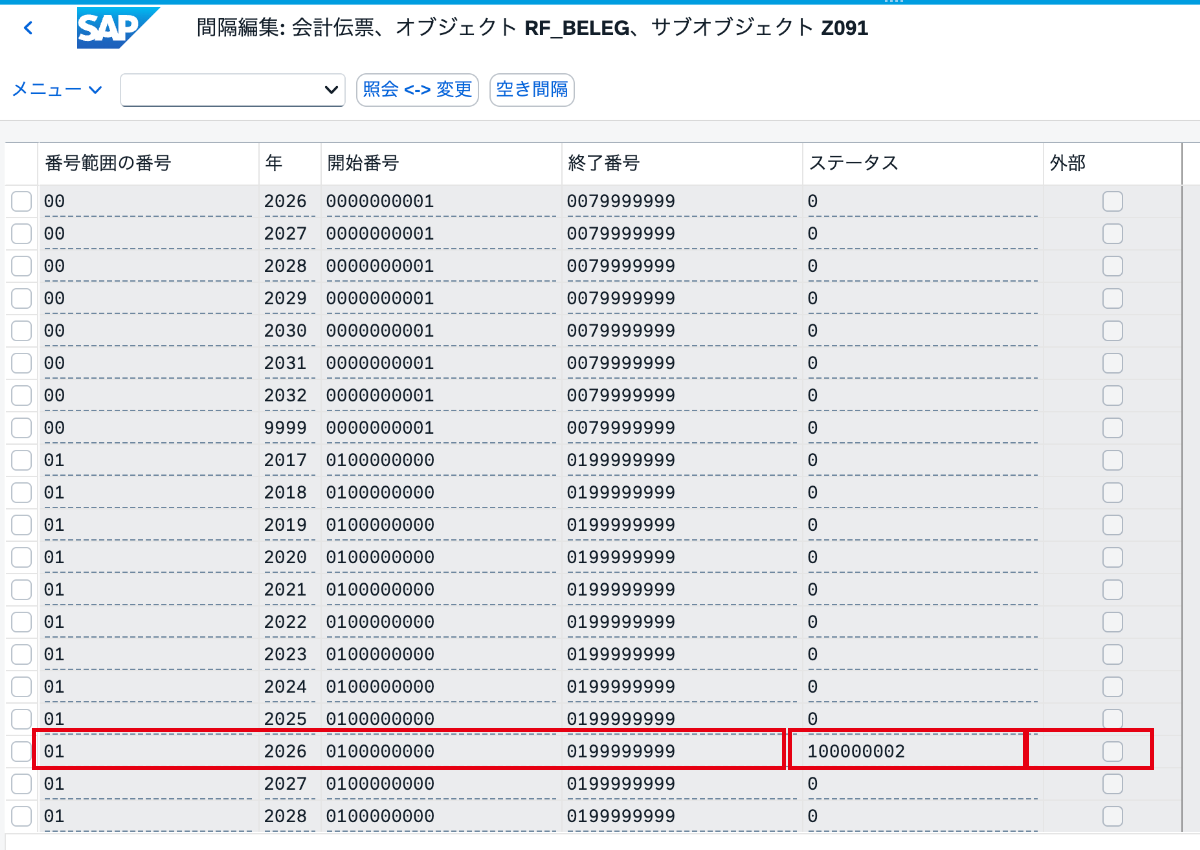1200x850 pixels.
Task: Click 番号範囲の番号 cell in 00 2032 row
Action: click(148, 396)
